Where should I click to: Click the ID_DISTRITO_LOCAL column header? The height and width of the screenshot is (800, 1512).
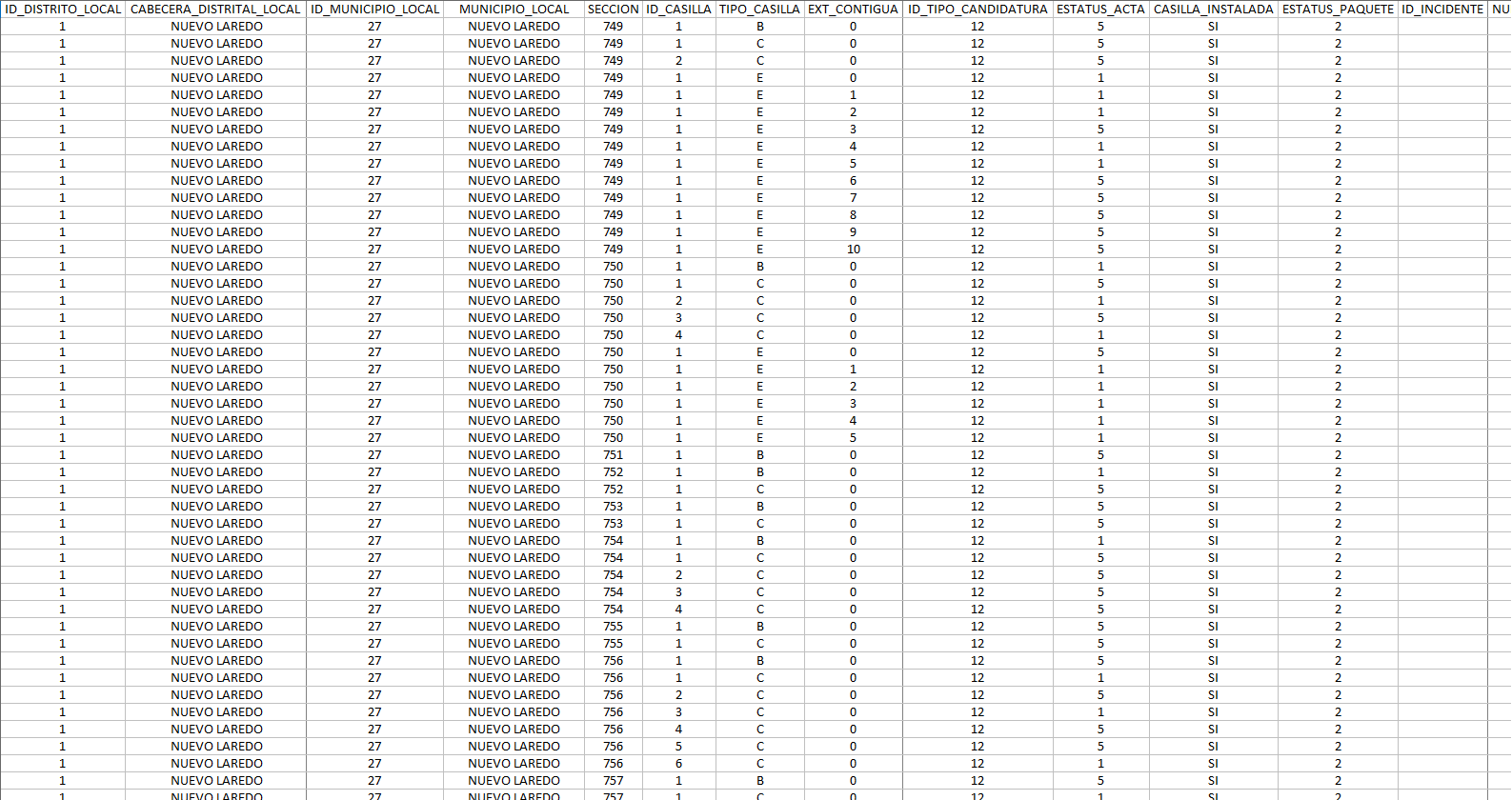click(63, 10)
